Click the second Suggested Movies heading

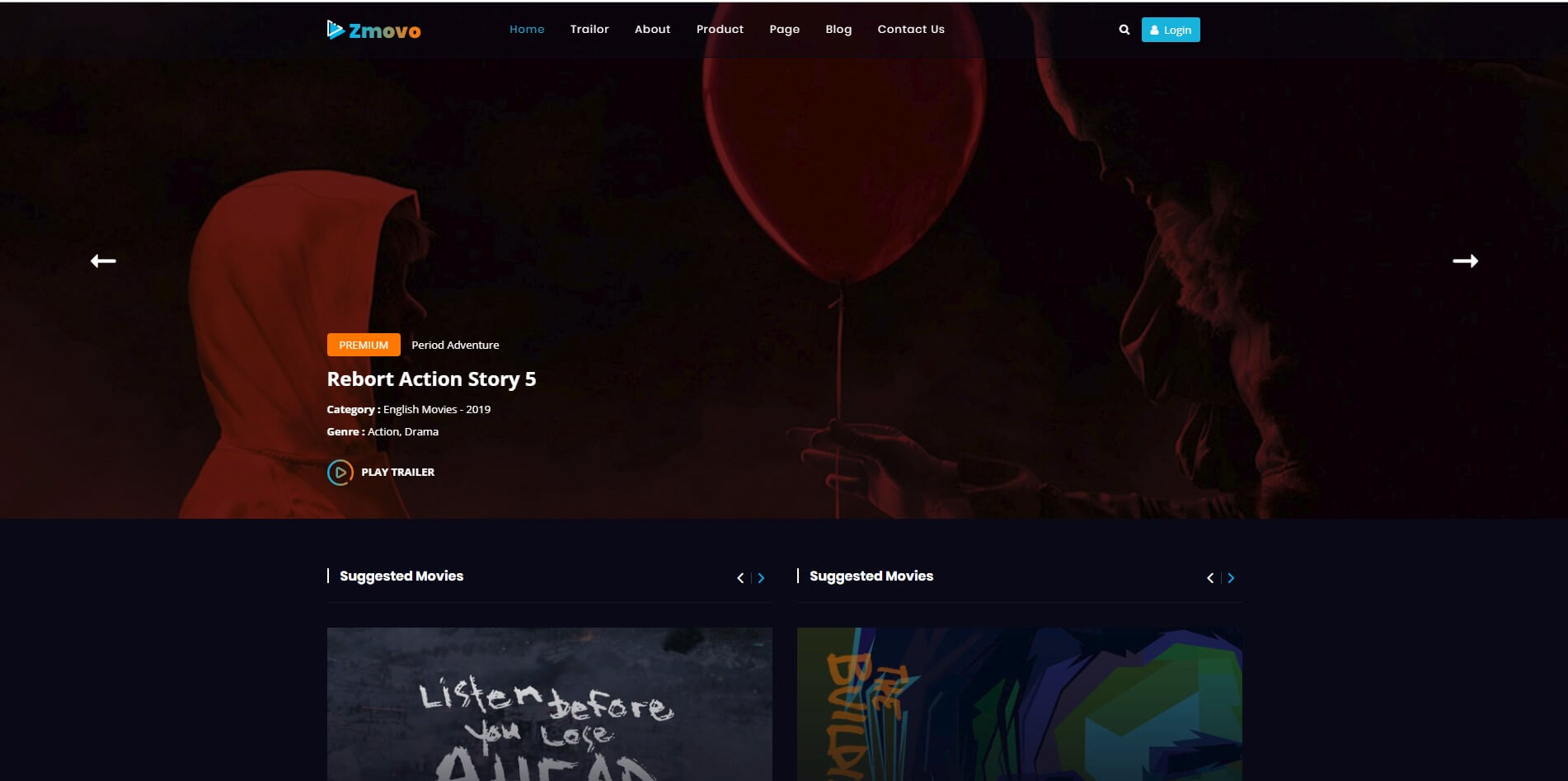click(x=871, y=576)
